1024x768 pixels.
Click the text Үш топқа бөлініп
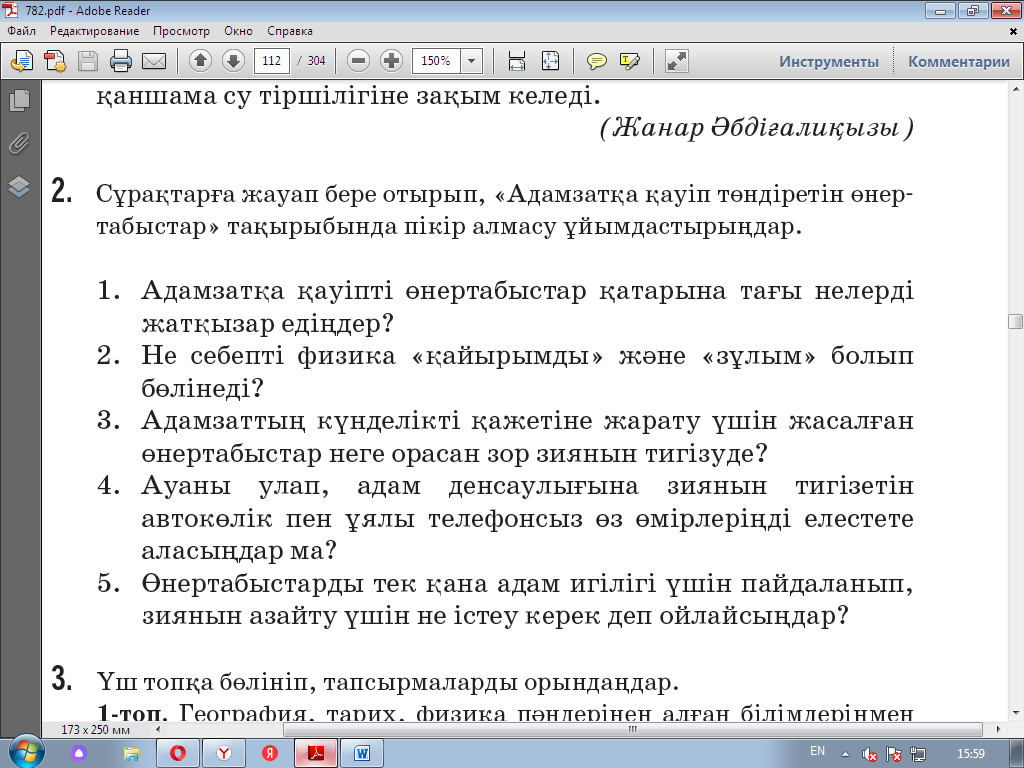click(202, 682)
